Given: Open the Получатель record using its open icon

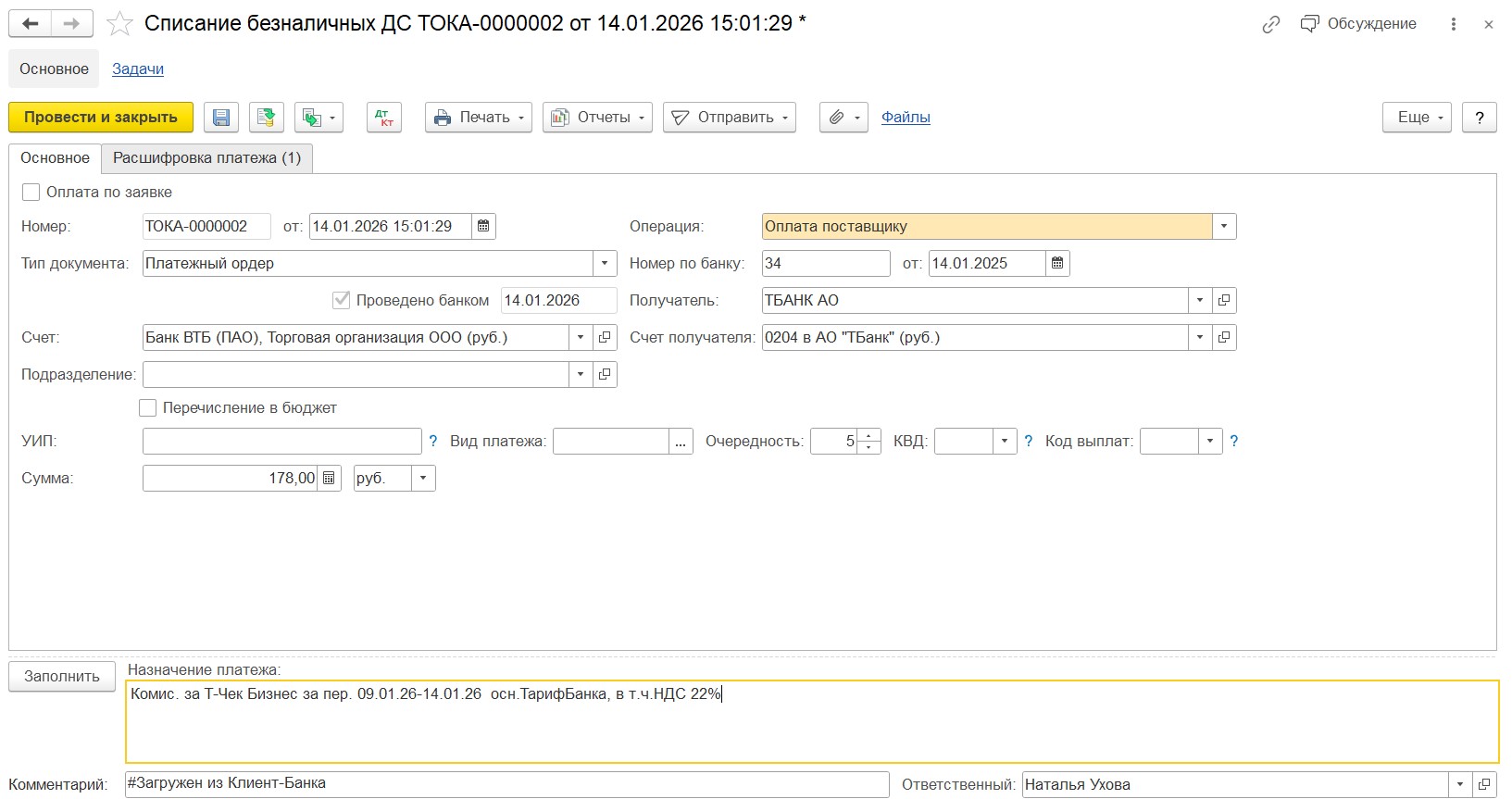Looking at the screenshot, I should [x=1224, y=300].
